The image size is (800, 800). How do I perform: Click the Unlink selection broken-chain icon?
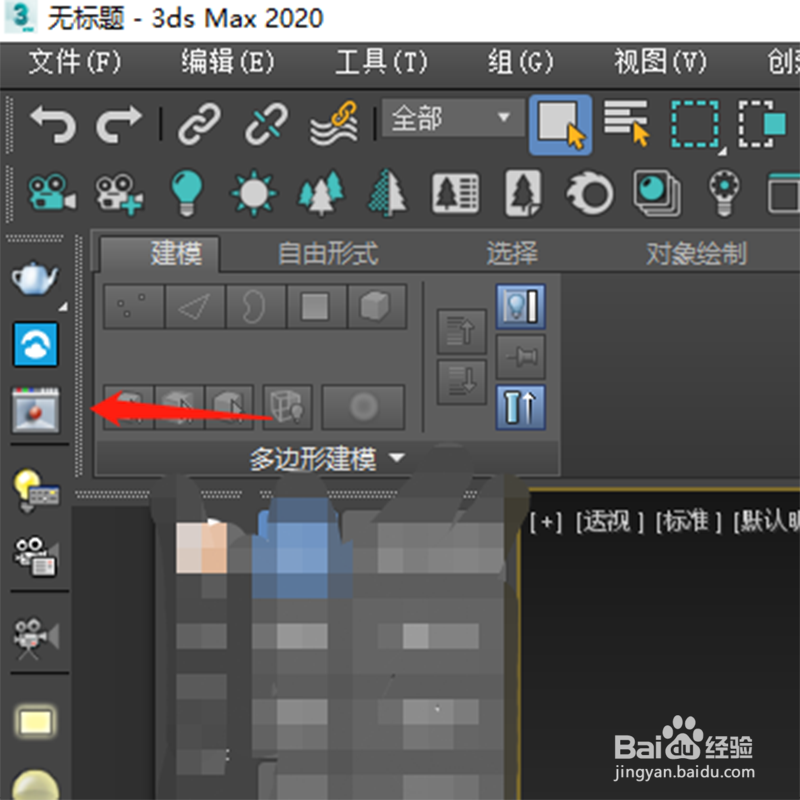[266, 124]
